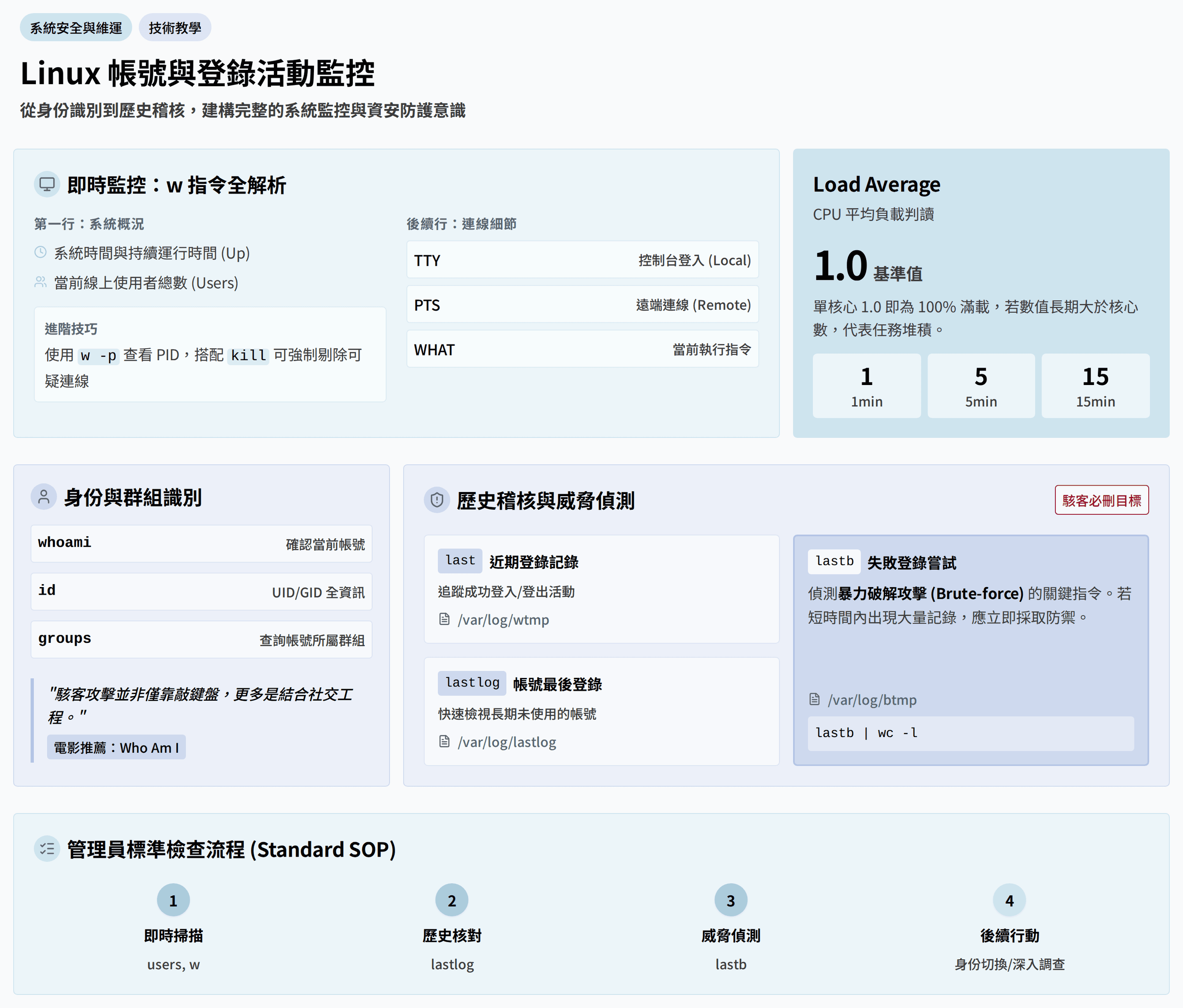
Task: Click the 駭客必刪目標 badge
Action: (x=1101, y=500)
